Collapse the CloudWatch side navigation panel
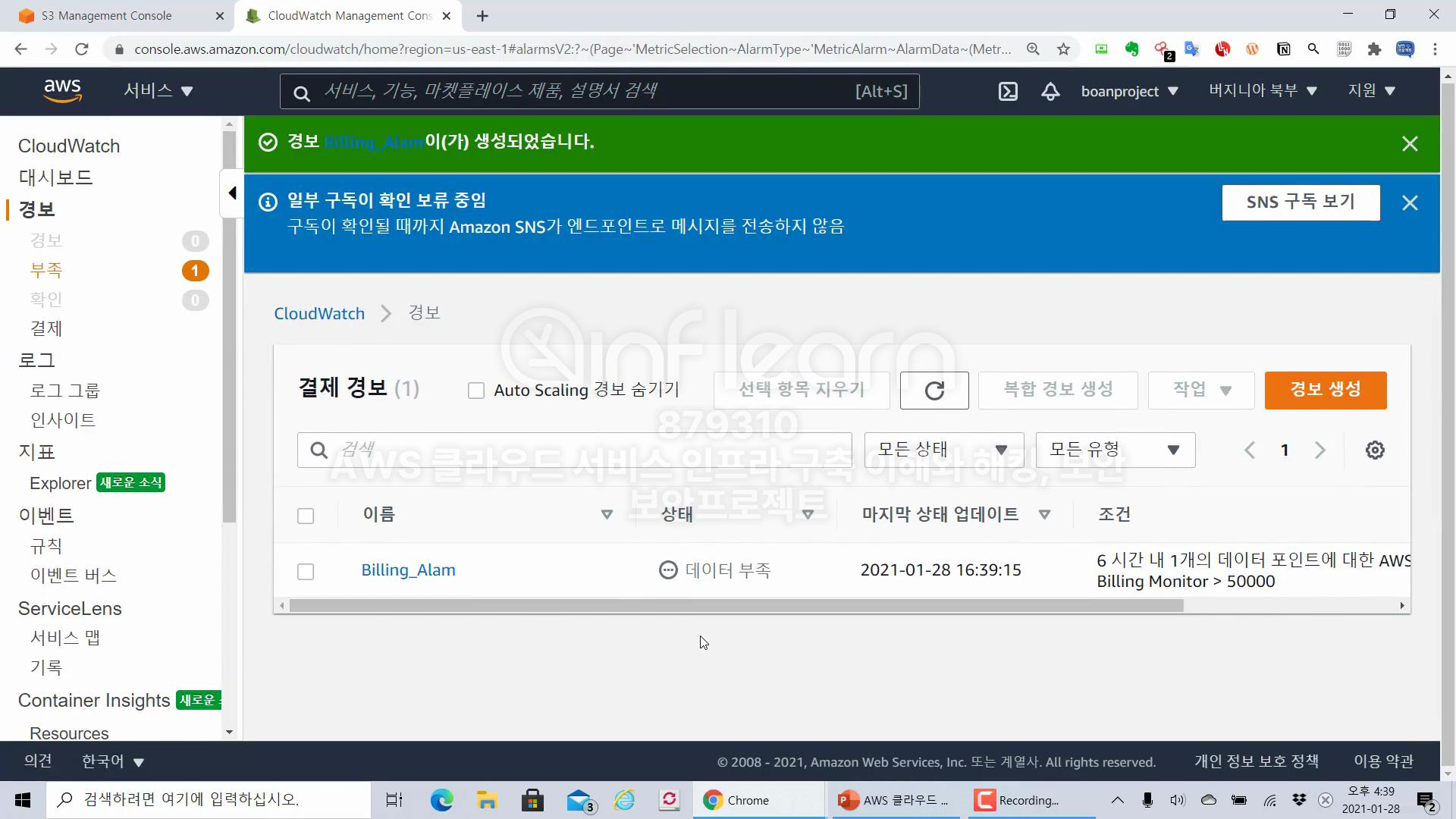The height and width of the screenshot is (819, 1456). (232, 193)
